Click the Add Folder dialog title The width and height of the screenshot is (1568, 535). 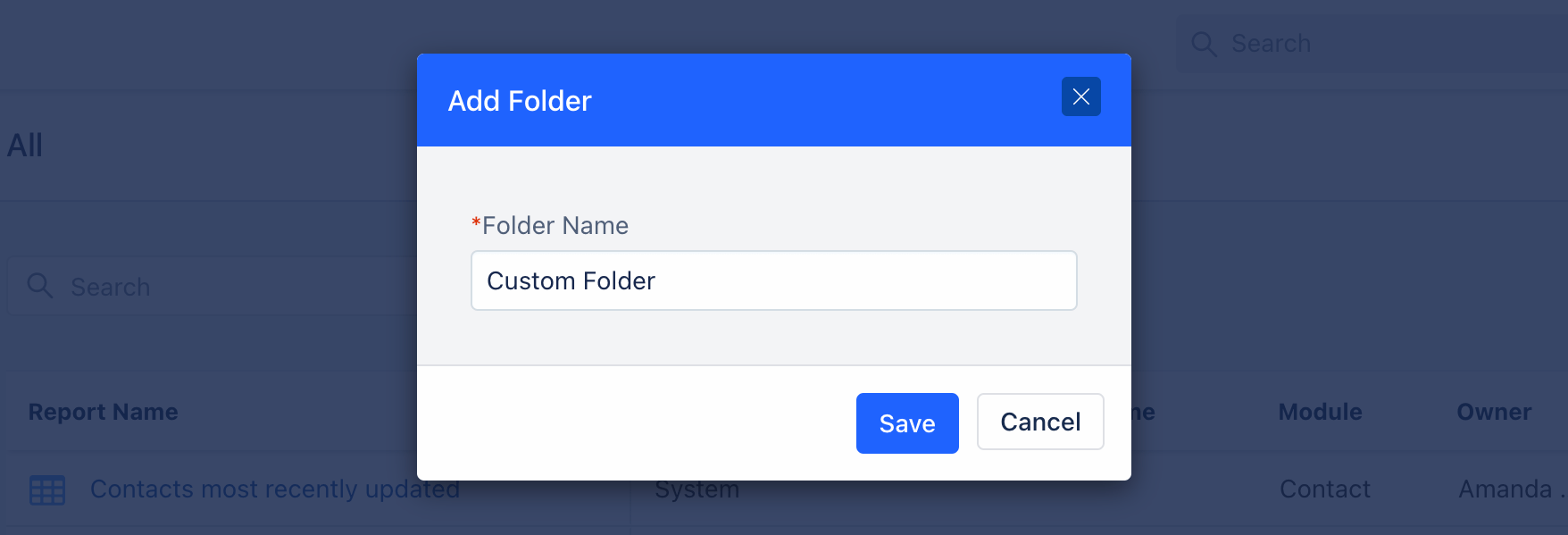point(519,100)
